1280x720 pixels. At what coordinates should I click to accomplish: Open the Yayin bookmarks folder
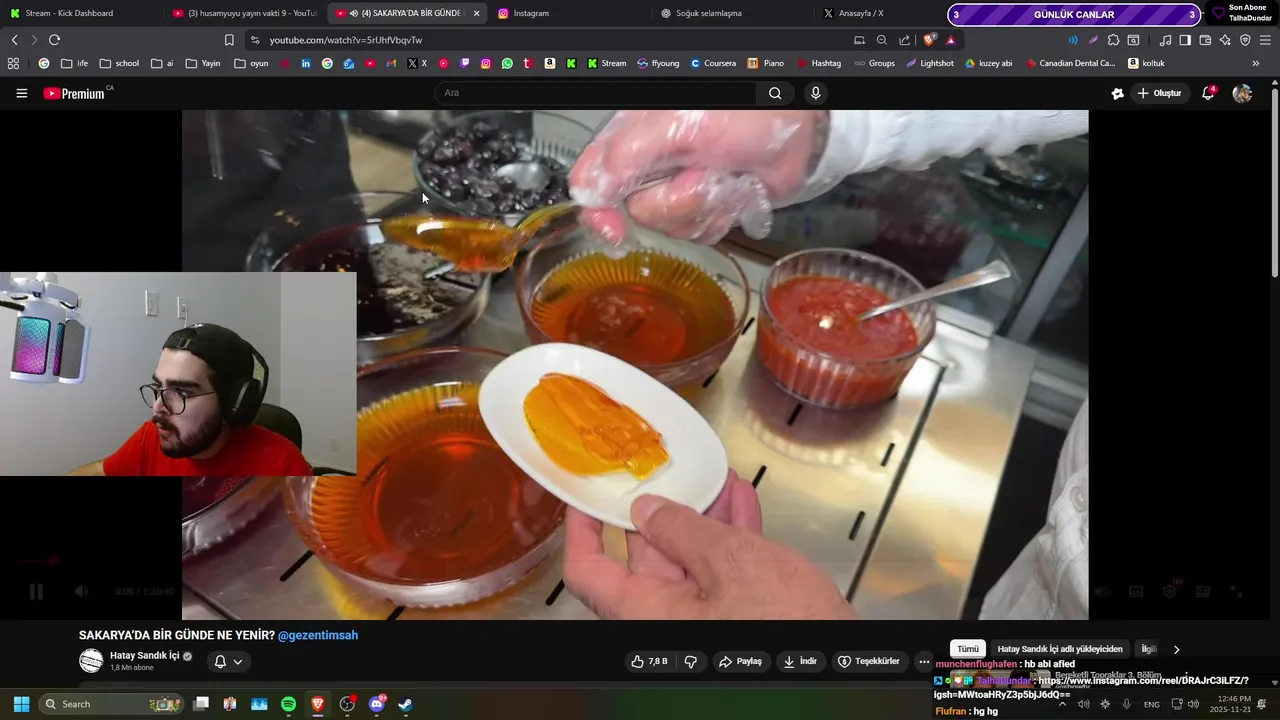pyautogui.click(x=202, y=63)
